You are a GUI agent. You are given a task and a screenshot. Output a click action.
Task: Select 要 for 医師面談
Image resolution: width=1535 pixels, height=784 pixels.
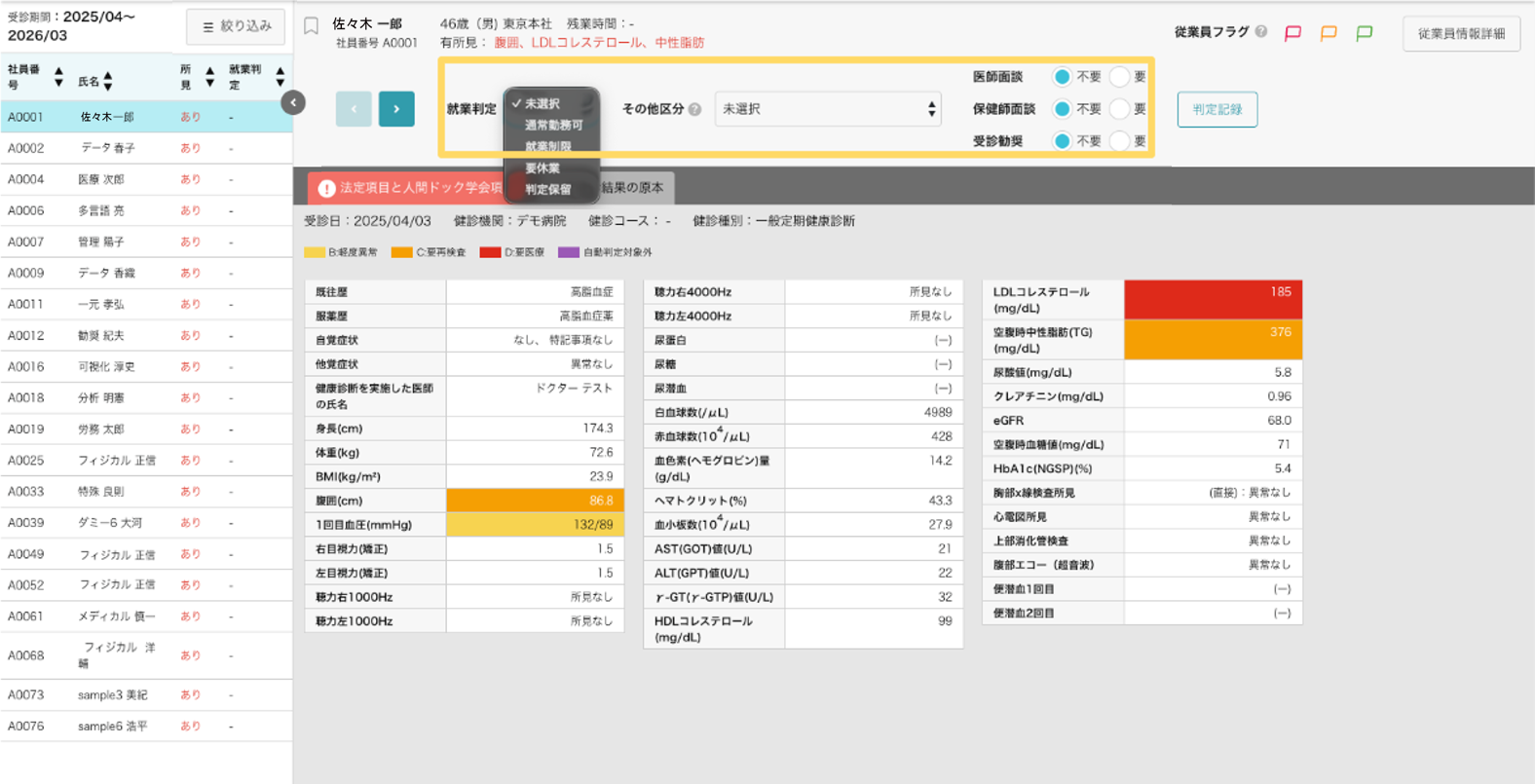(x=1119, y=76)
